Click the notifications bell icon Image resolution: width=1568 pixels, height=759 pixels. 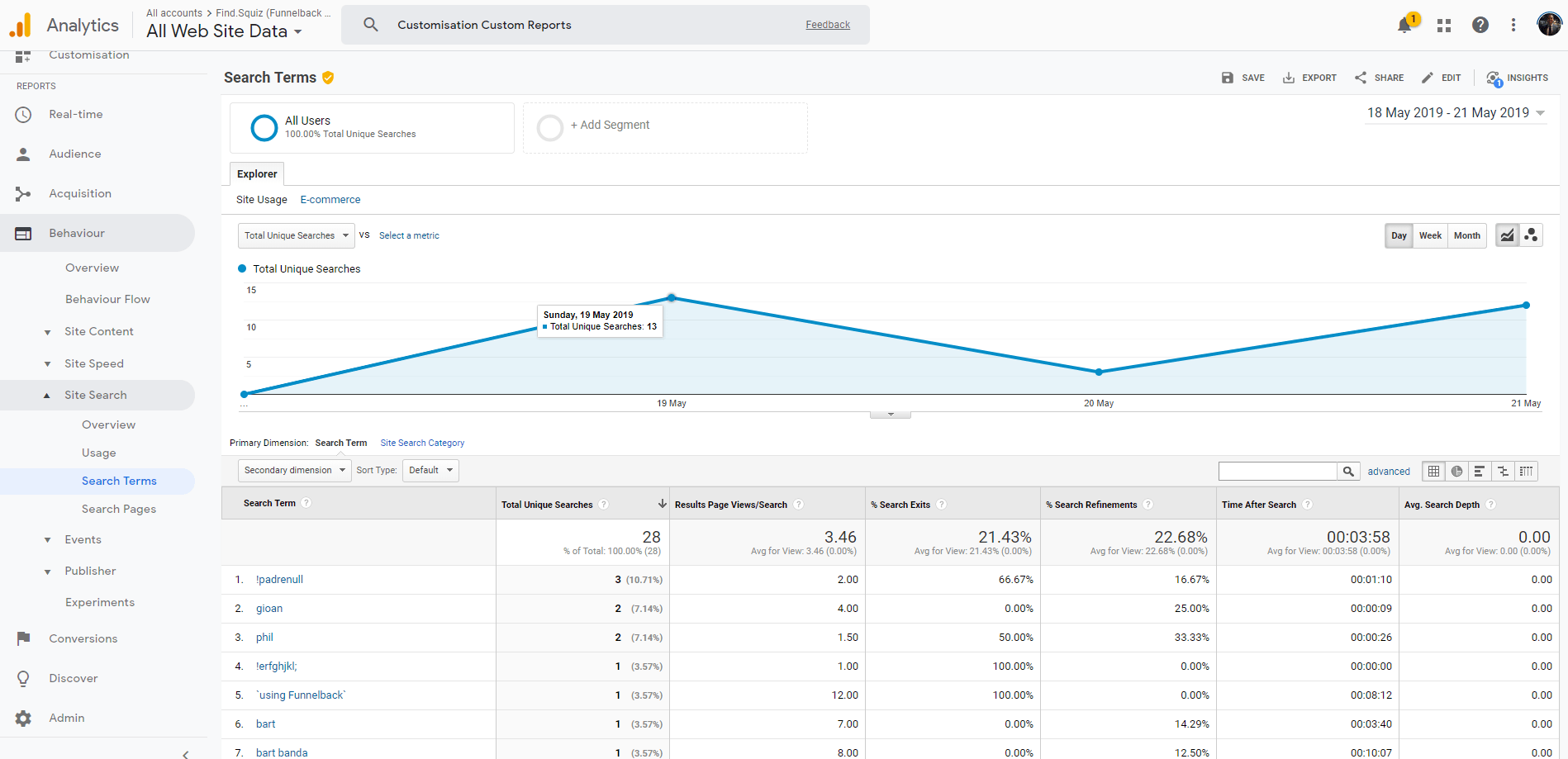[x=1404, y=25]
